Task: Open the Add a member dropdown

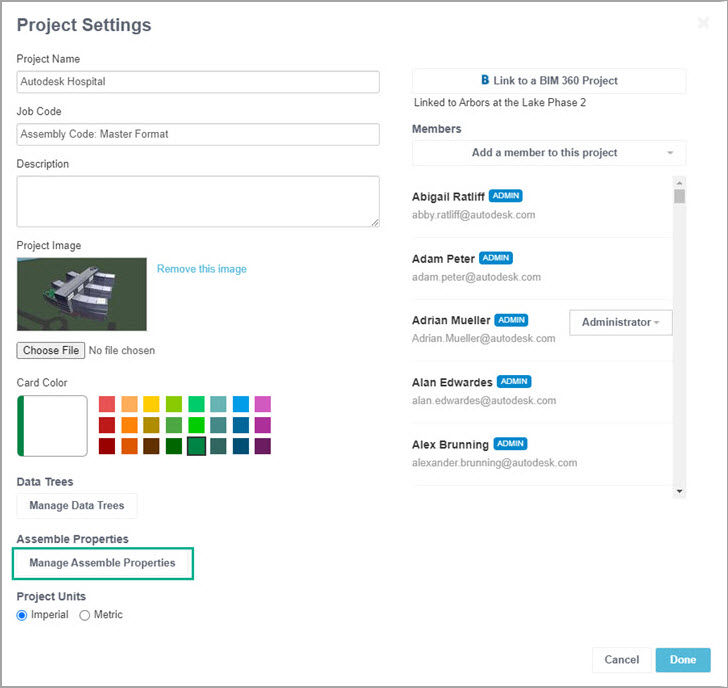Action: pos(549,153)
